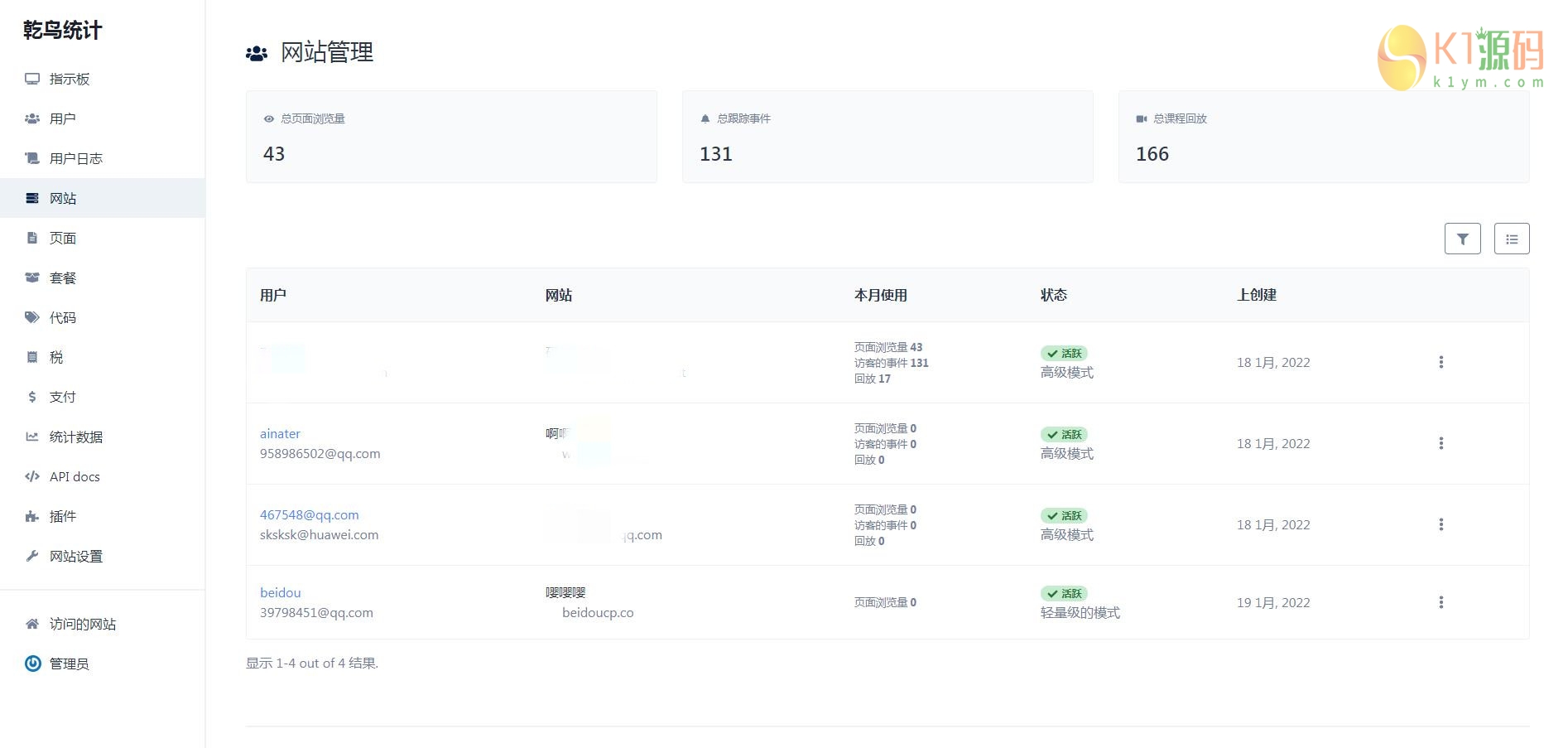Click the 用户 users icon in sidebar

tap(32, 118)
